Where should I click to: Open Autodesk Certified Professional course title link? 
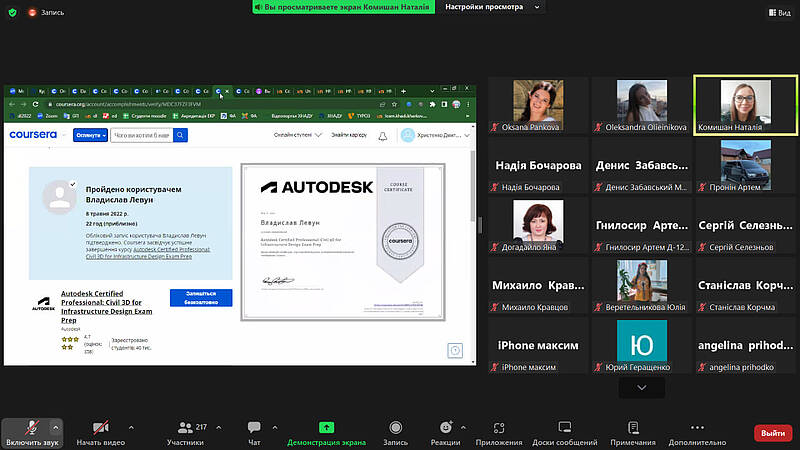[x=107, y=307]
